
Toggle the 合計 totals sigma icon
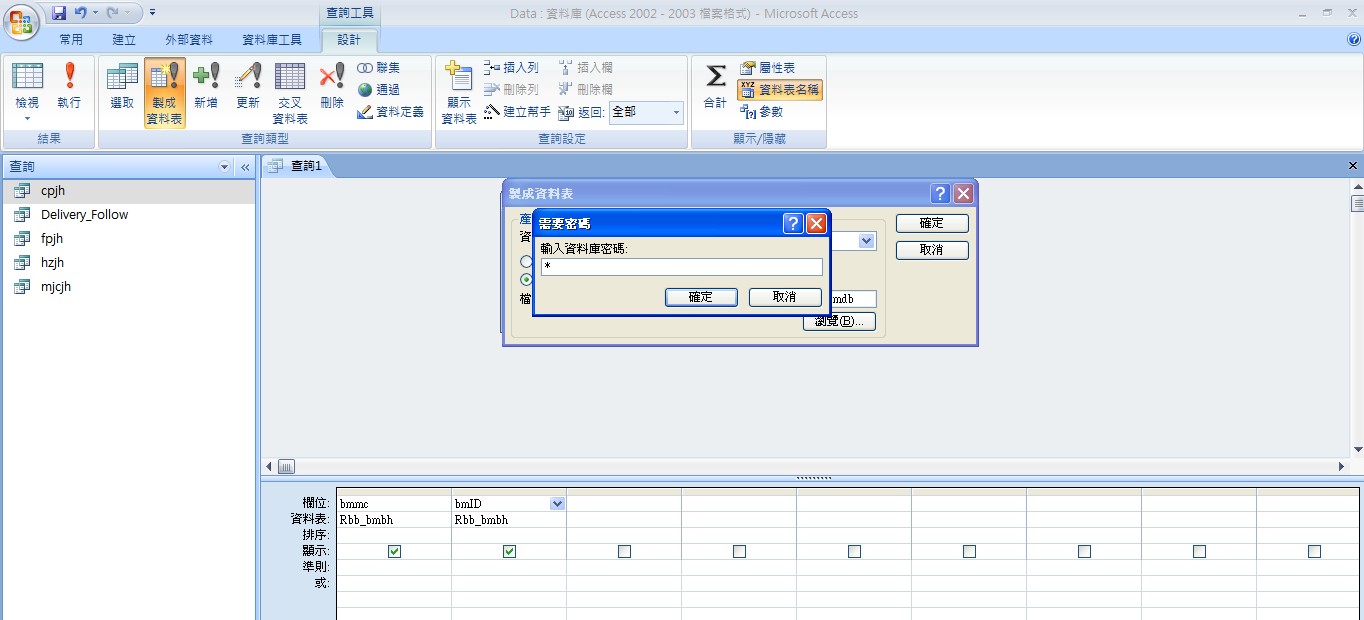[716, 86]
